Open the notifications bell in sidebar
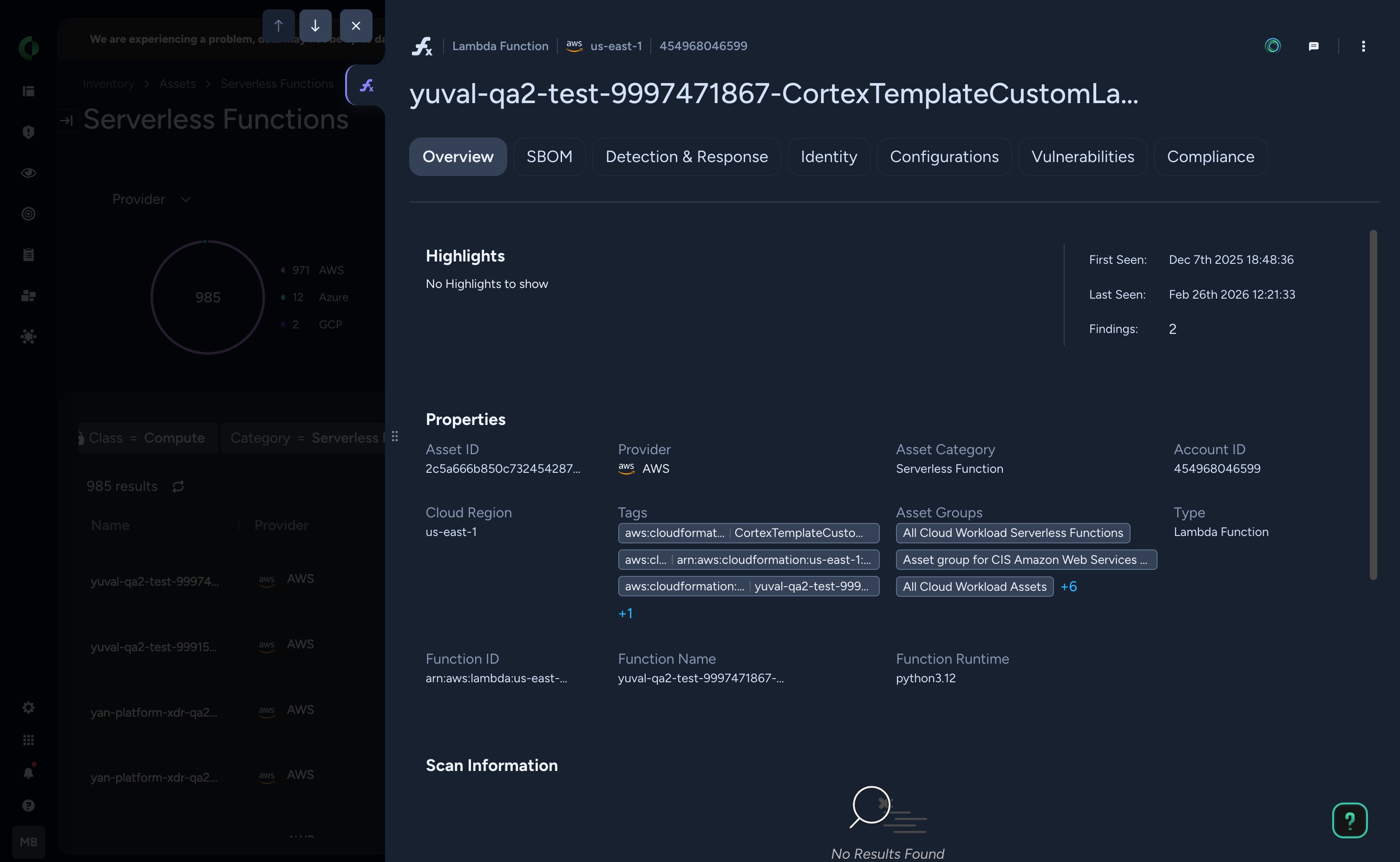The width and height of the screenshot is (1400, 862). click(28, 772)
